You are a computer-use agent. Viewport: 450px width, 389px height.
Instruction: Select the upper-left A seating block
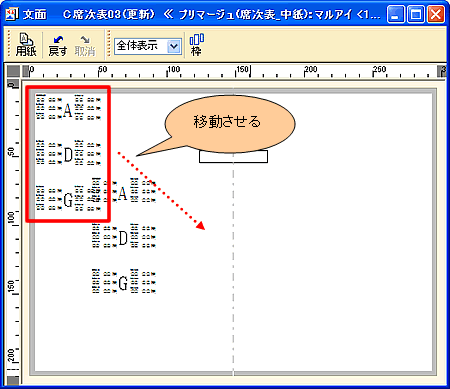pos(68,107)
